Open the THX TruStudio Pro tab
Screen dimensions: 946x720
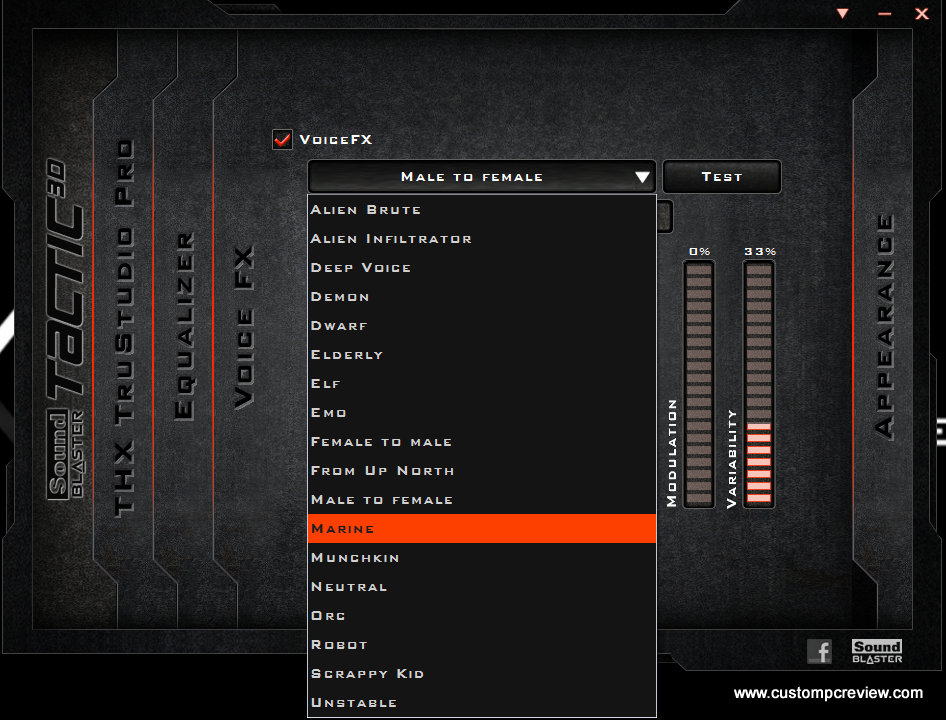124,329
